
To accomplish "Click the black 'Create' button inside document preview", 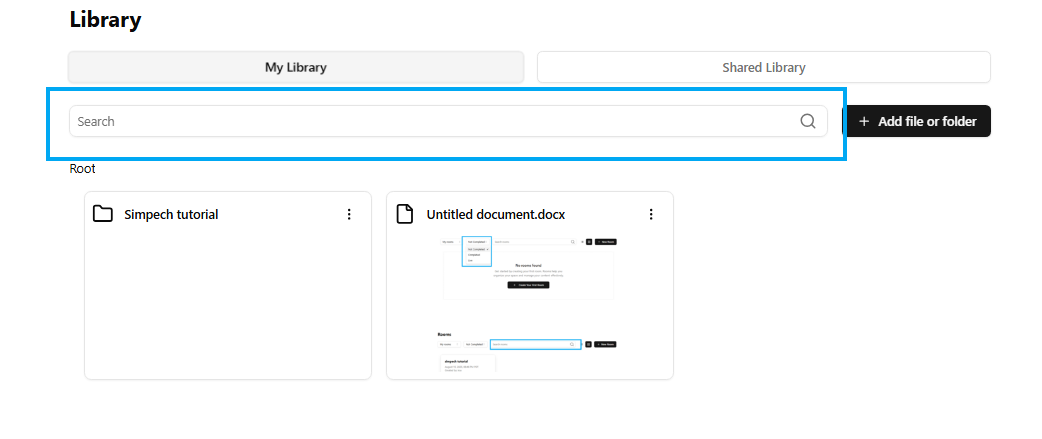I will point(529,285).
